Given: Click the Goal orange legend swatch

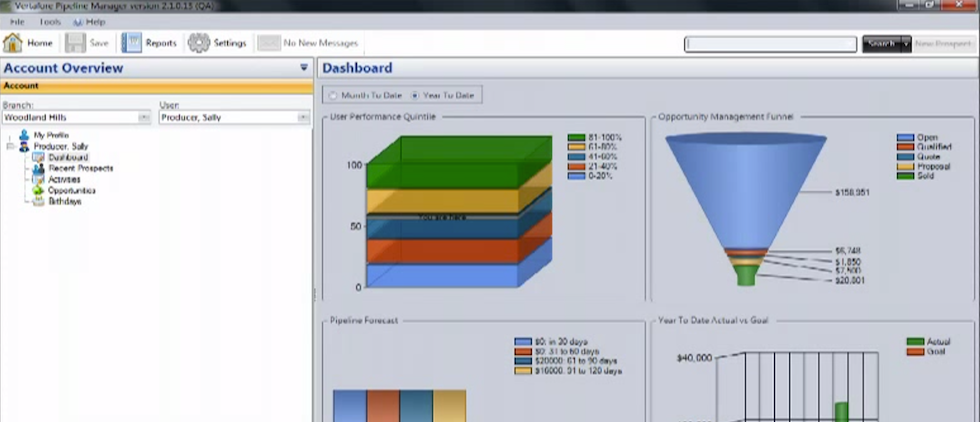Looking at the screenshot, I should point(915,352).
